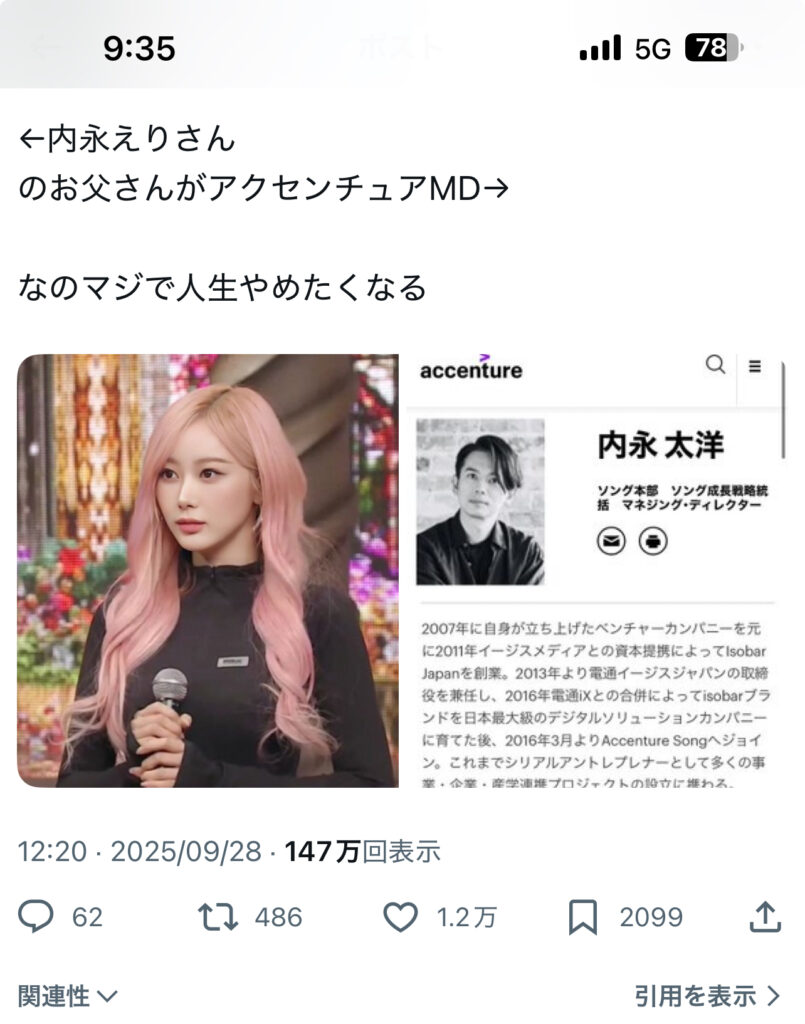Screen dimensions: 805x1024
Task: Tap the 486 repost count
Action: (x=279, y=917)
